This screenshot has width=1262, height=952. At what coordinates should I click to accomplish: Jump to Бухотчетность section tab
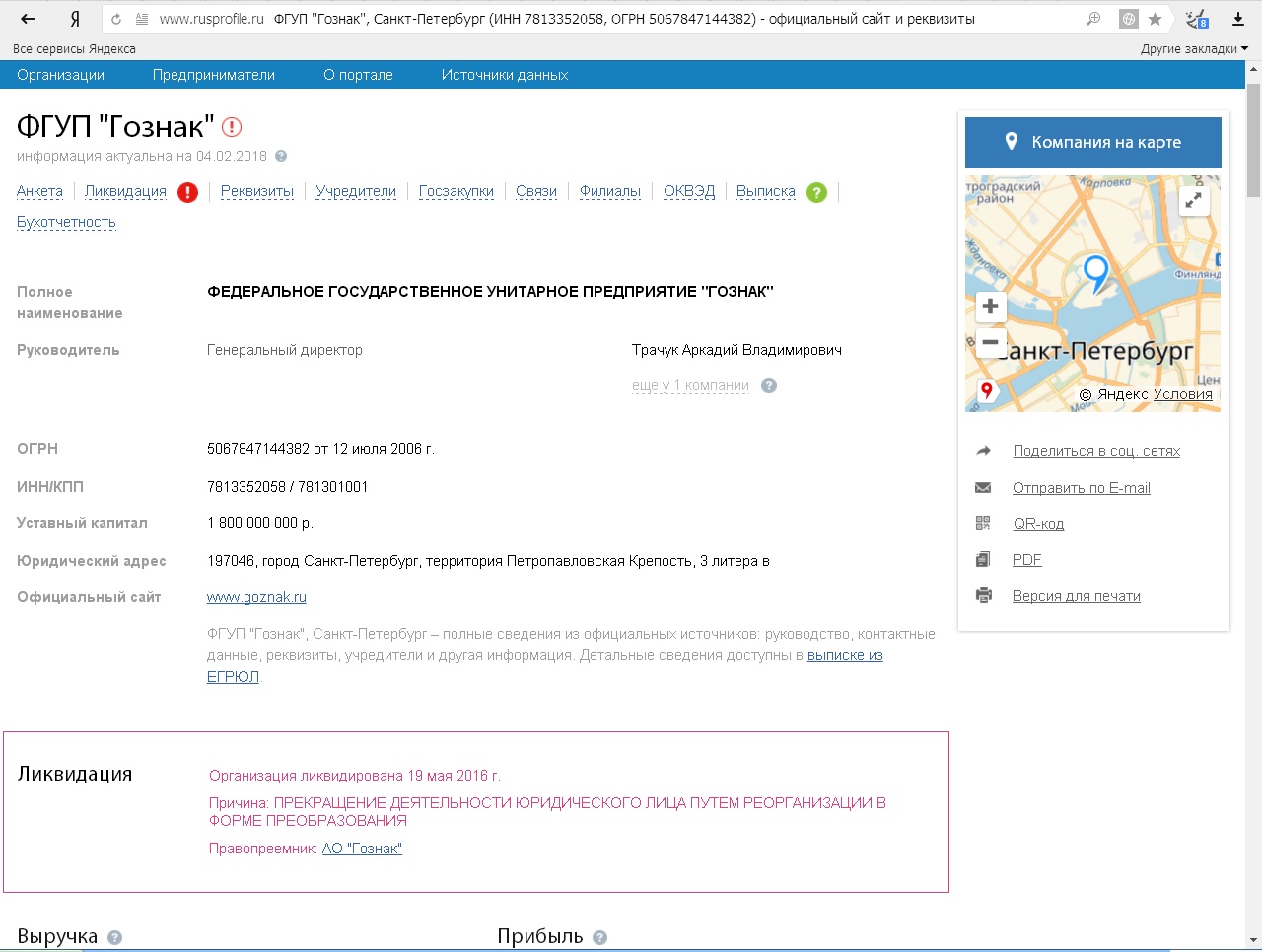click(66, 223)
